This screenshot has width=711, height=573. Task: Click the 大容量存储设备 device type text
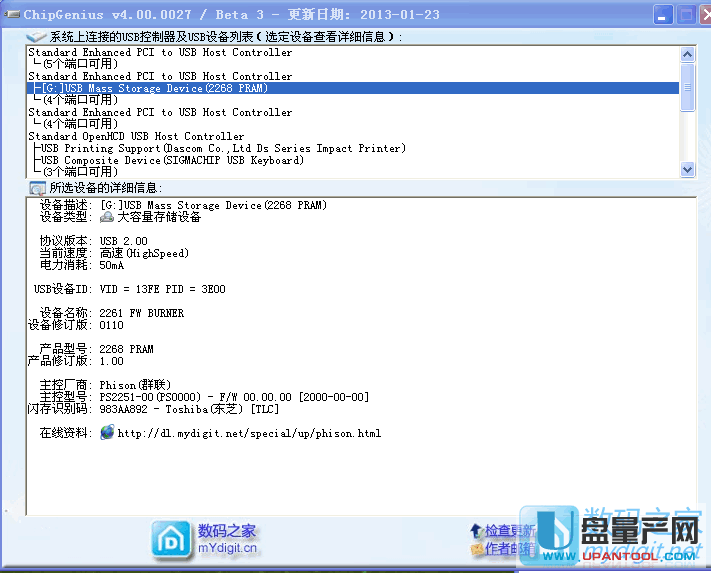click(159, 217)
